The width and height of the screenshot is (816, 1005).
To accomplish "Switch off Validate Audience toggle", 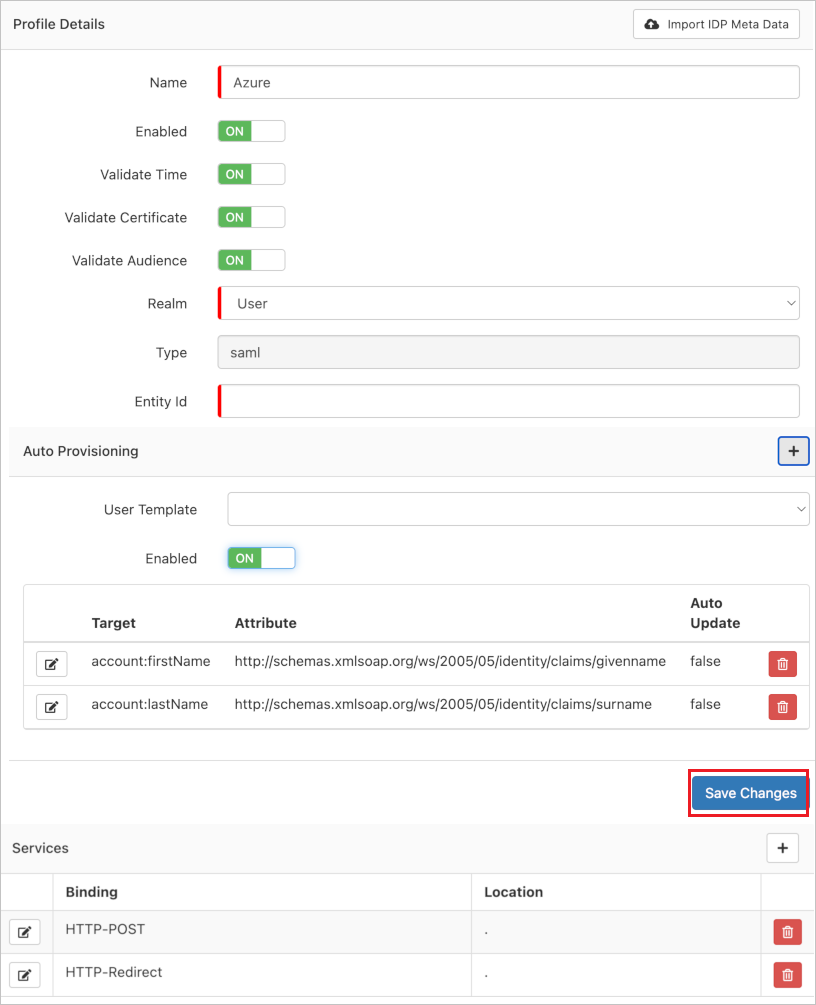I will (x=251, y=260).
